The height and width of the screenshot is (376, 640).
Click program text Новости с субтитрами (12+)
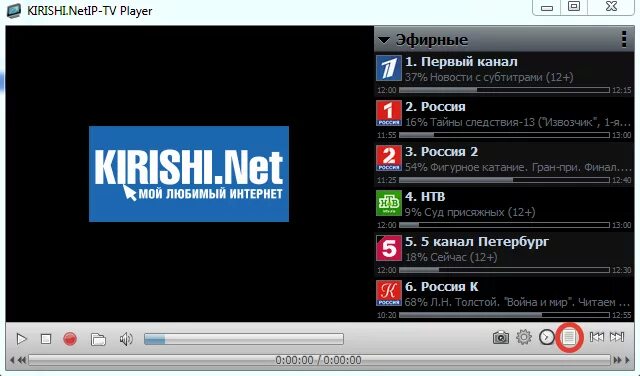(x=502, y=77)
